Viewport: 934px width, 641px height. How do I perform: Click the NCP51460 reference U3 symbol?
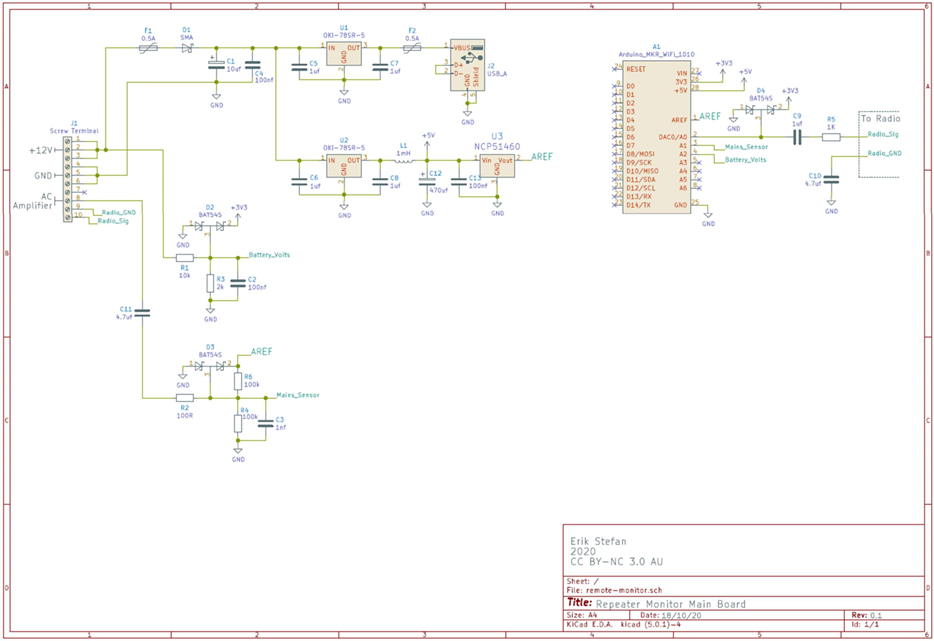pyautogui.click(x=498, y=165)
